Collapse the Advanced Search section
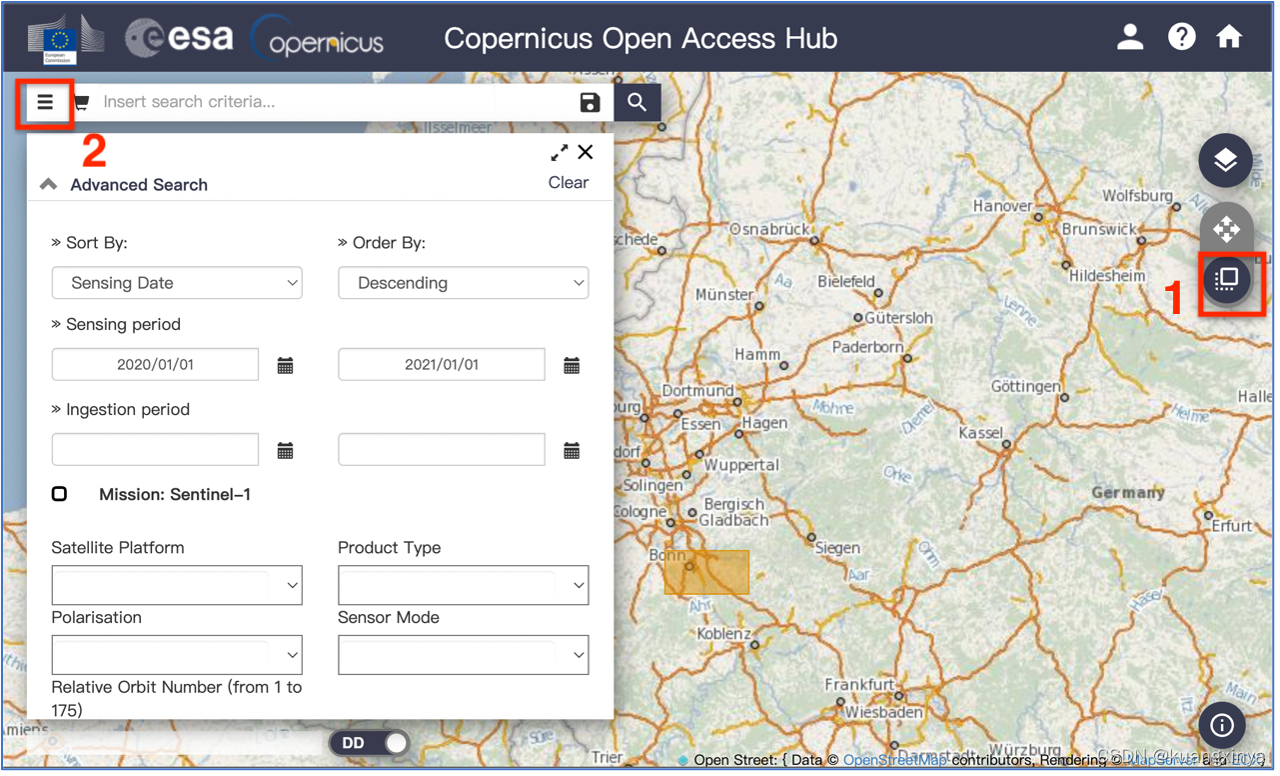The image size is (1280, 776). tap(48, 184)
